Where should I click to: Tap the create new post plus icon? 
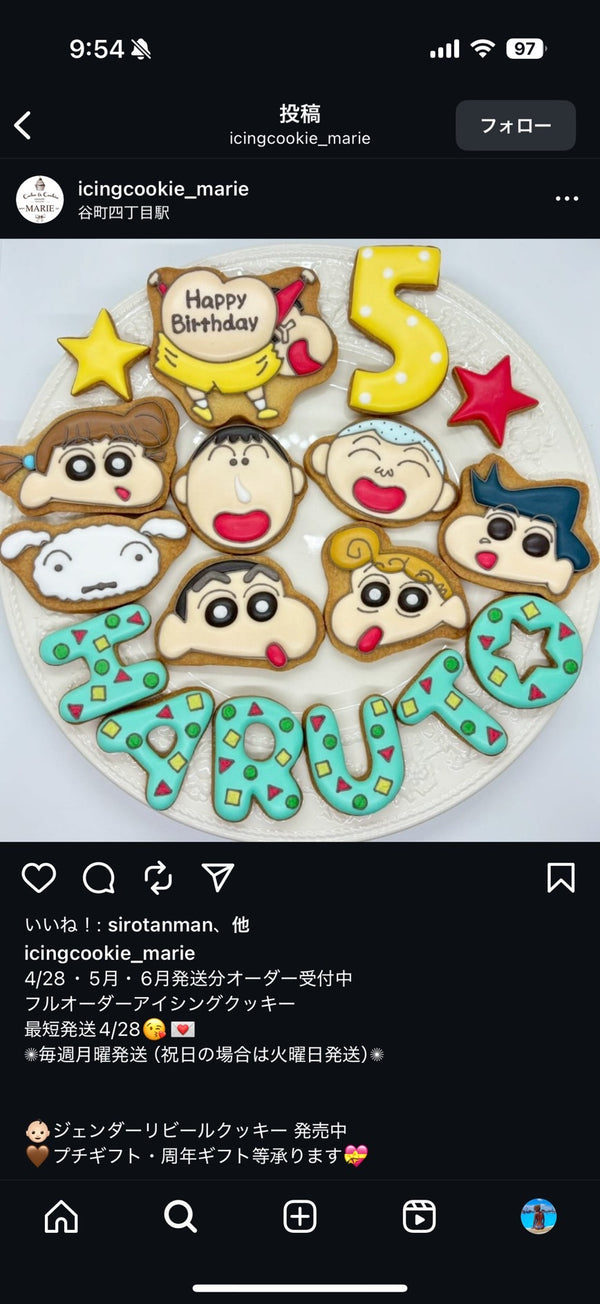tap(300, 1216)
